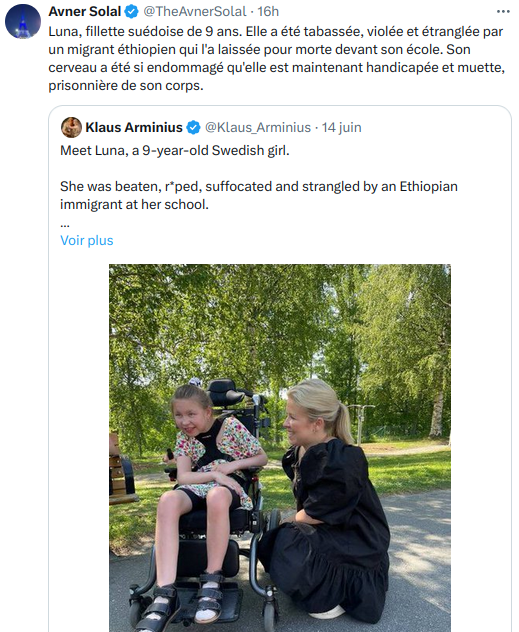Image resolution: width=519 pixels, height=632 pixels.
Task: Click the Avner Solal display name
Action: [x=85, y=12]
